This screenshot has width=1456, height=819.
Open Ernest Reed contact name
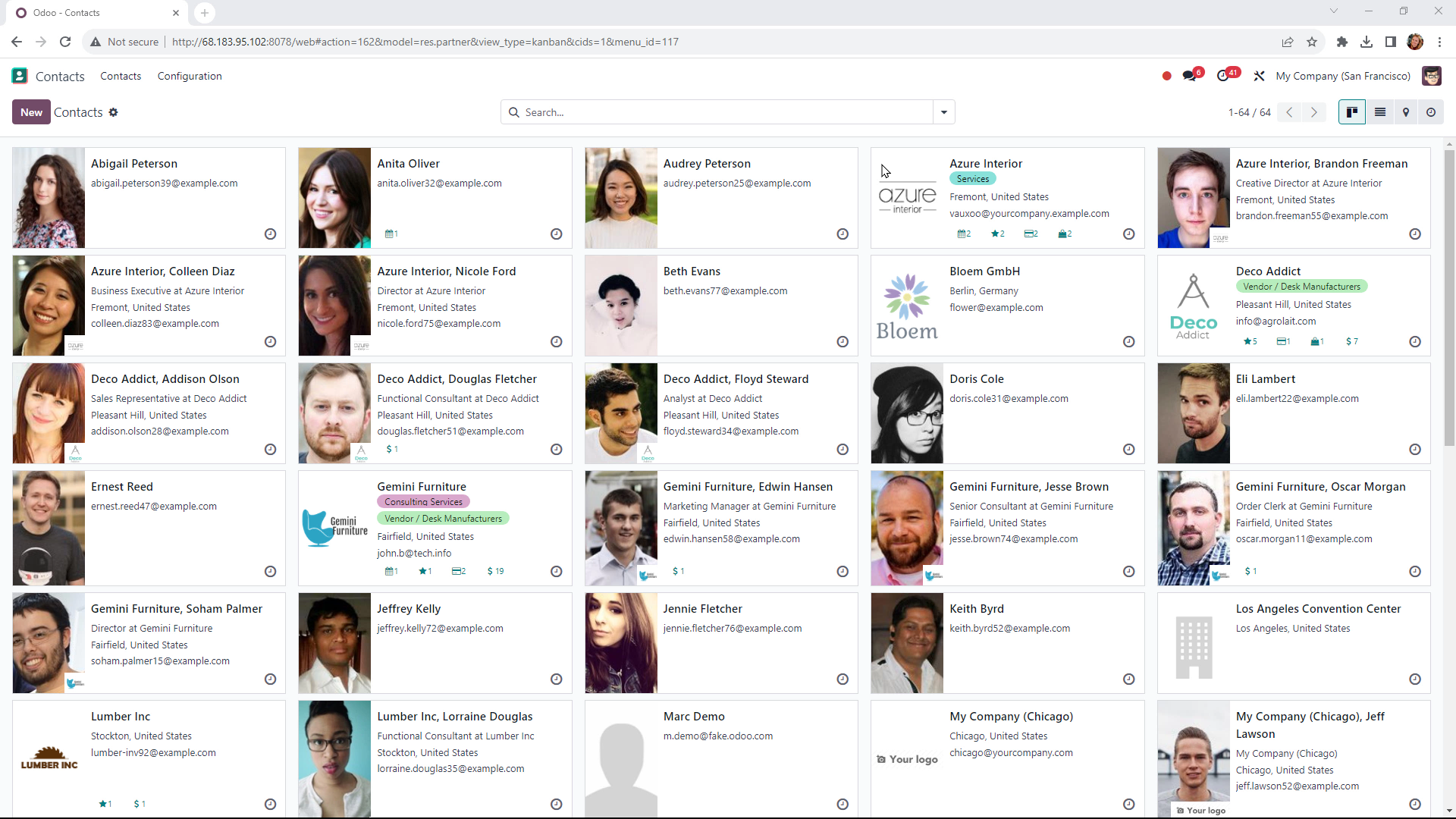[x=122, y=487]
